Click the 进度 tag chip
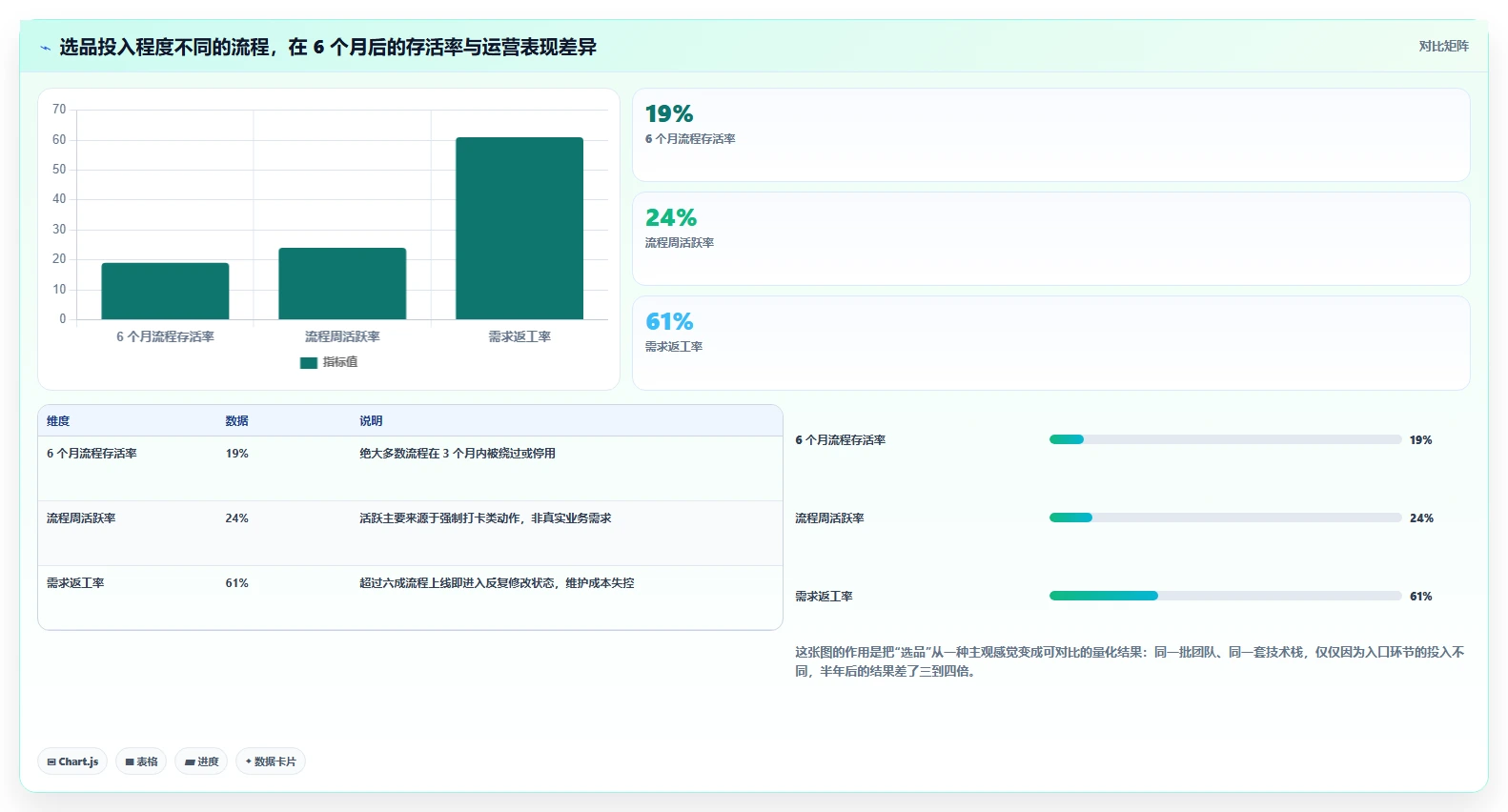The width and height of the screenshot is (1508, 812). pos(201,761)
